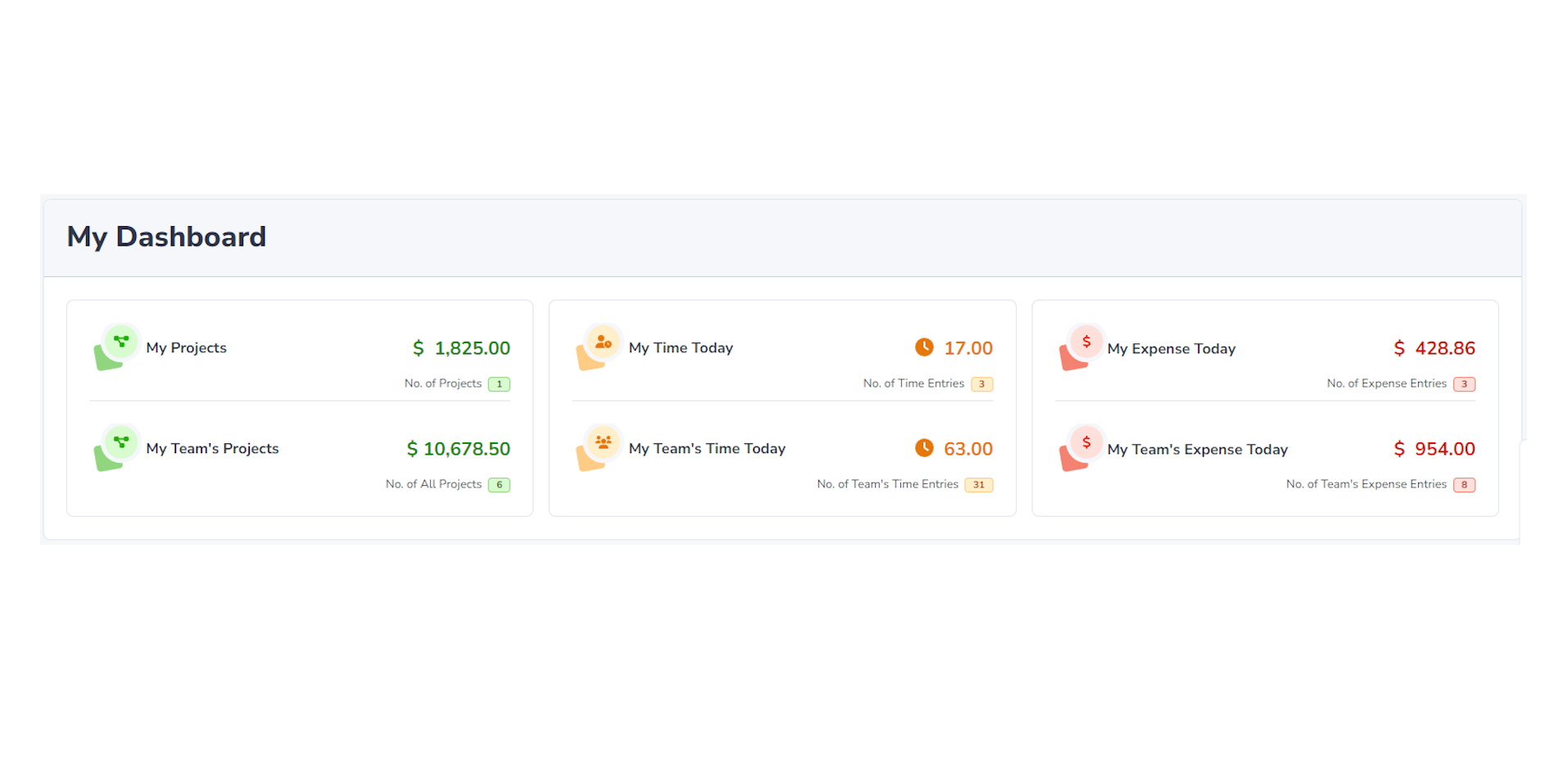Screen dimensions: 1568x775
Task: Click the Team's Time Entries badge showing 31
Action: click(978, 485)
